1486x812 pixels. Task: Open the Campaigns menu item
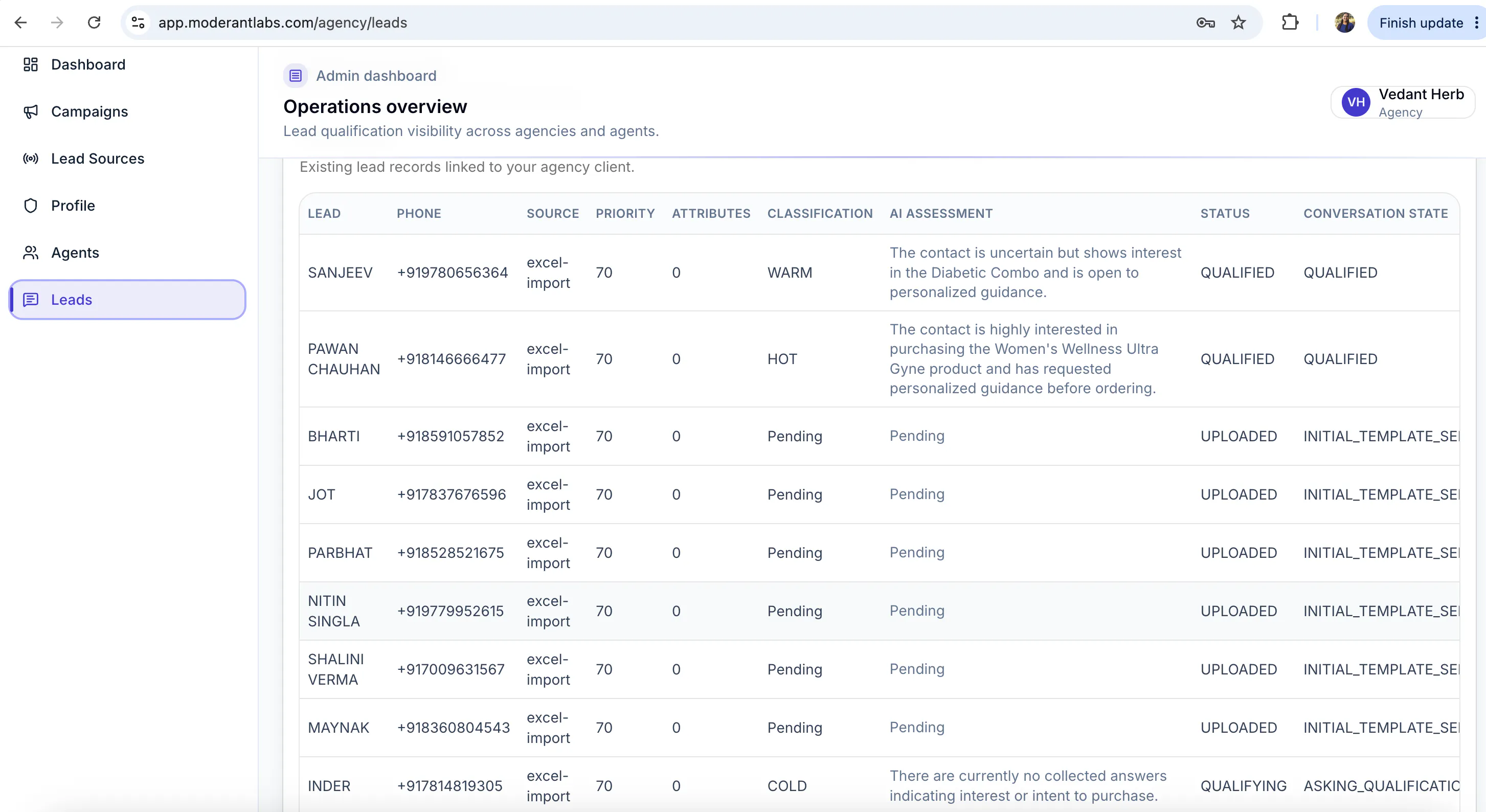[x=128, y=111]
